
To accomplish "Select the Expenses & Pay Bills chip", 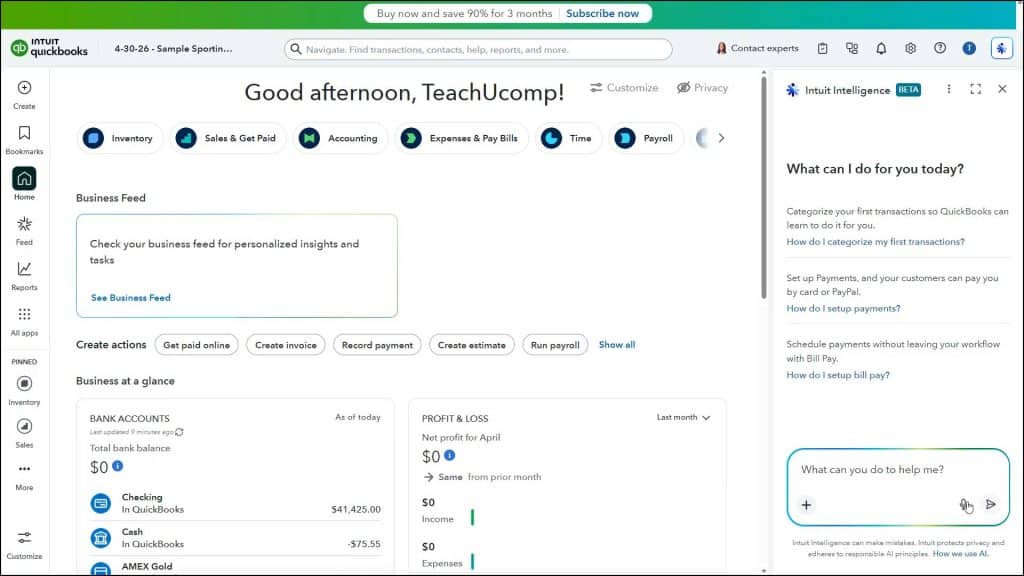I will 461,138.
